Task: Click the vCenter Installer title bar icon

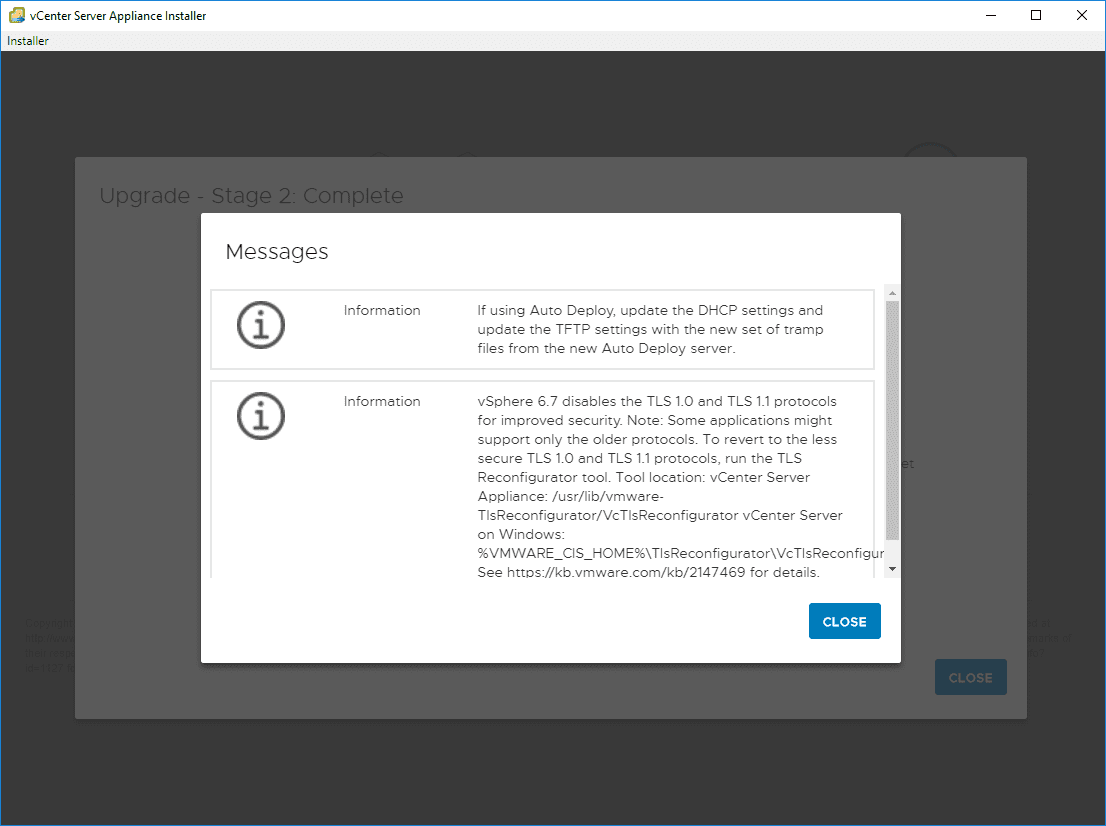Action: (17, 15)
